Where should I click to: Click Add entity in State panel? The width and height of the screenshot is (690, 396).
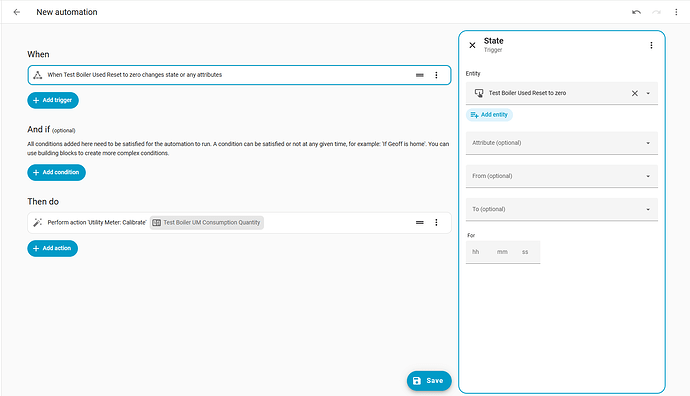[x=489, y=115]
